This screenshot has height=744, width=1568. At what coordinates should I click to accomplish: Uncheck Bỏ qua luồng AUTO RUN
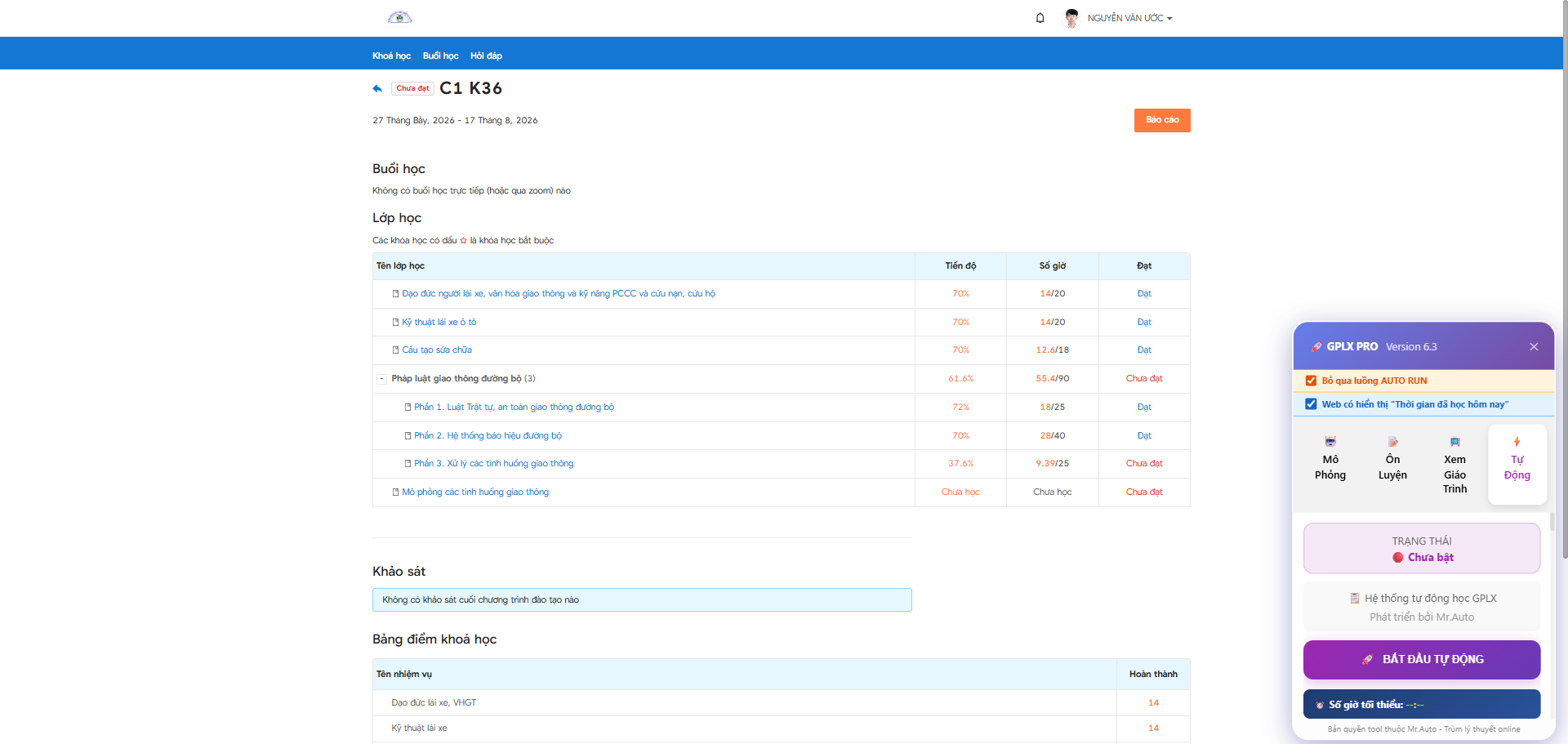(x=1311, y=381)
